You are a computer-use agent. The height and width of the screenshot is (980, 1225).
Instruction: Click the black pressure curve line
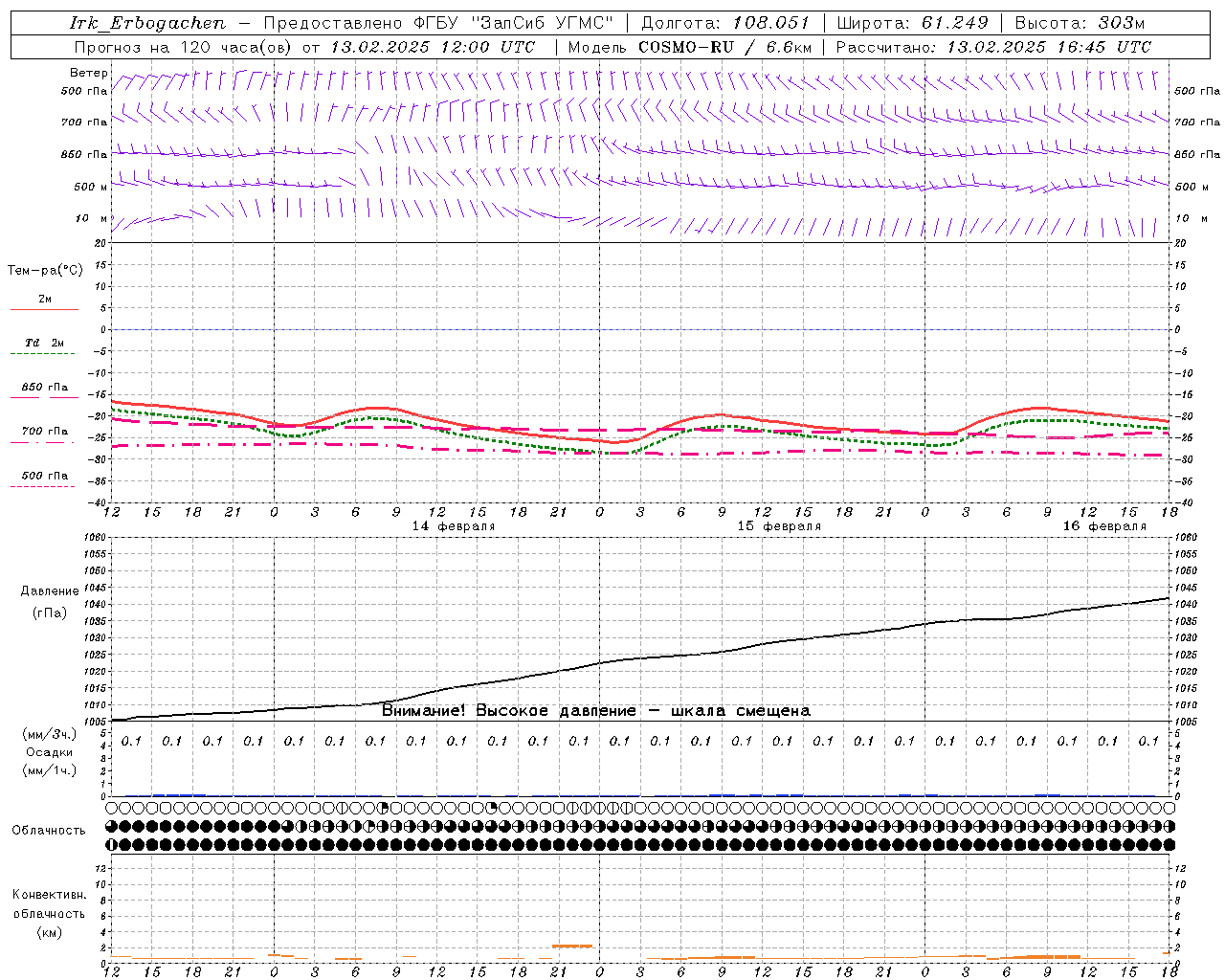click(641, 658)
